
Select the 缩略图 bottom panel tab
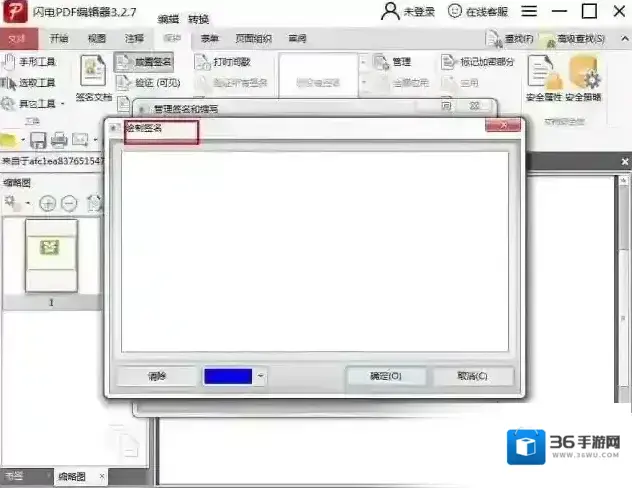pyautogui.click(x=72, y=477)
